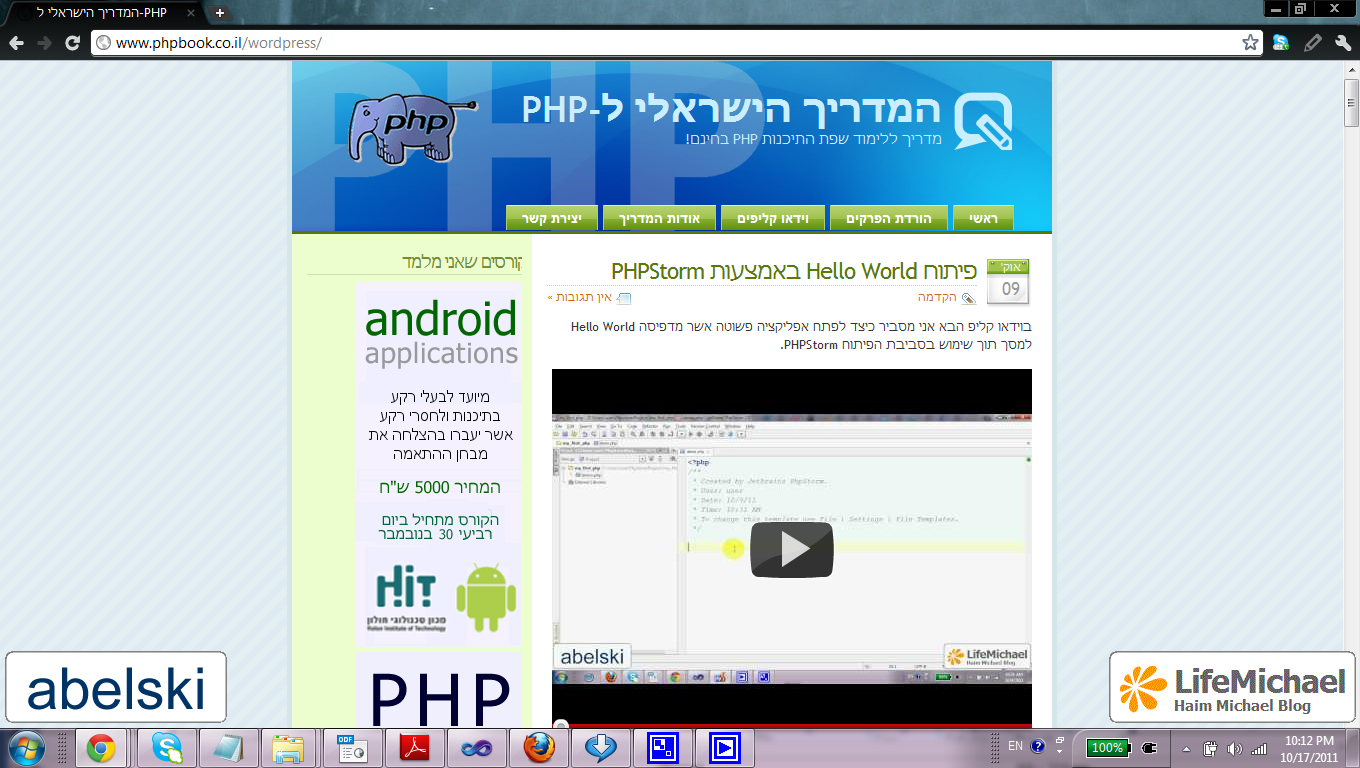Click the site title המדריך הישראלי ל-PHP
Screen dimensions: 1360x768
pos(731,108)
